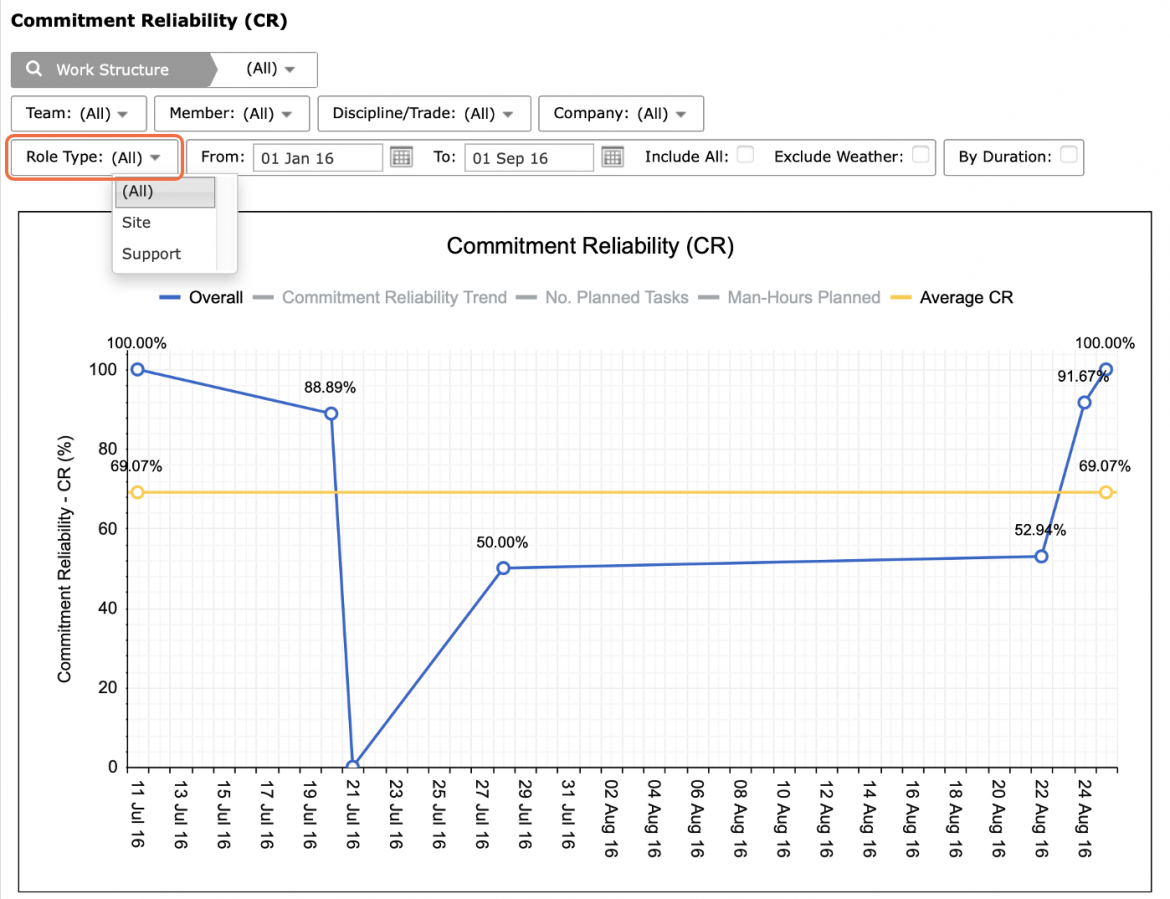
Task: Open the Company filter dropdown
Action: [621, 113]
